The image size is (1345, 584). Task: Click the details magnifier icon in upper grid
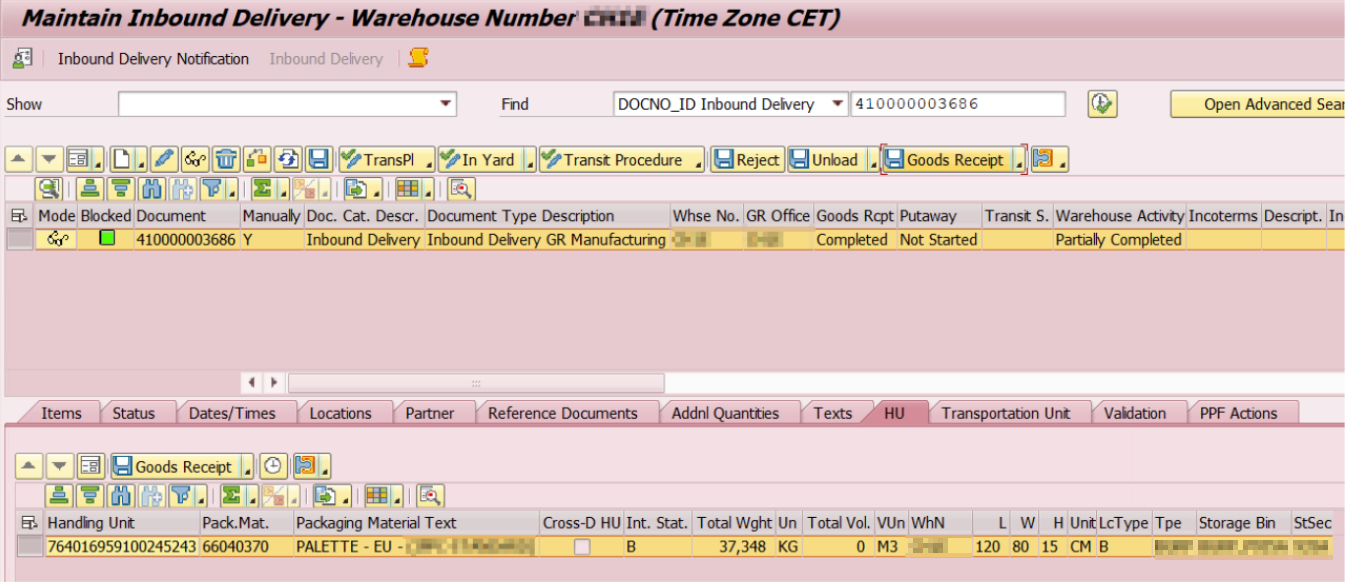(x=48, y=188)
